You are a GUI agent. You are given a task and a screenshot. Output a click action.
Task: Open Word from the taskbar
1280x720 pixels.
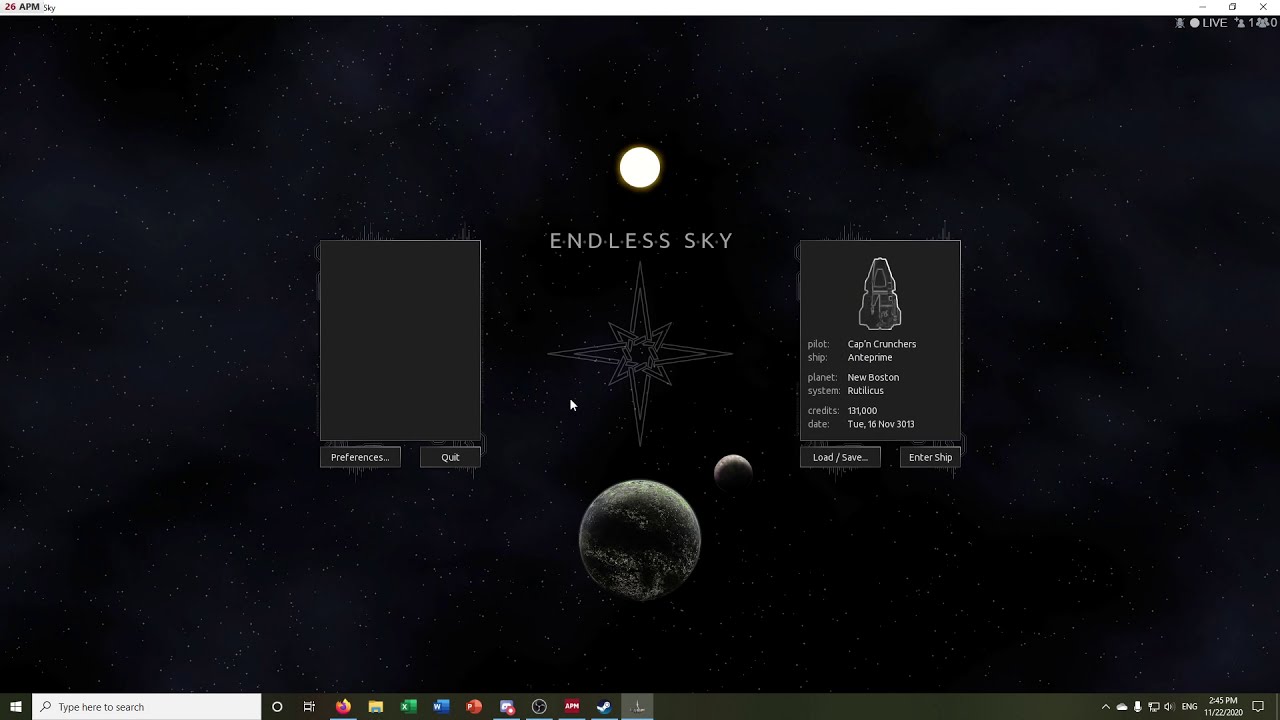coord(441,707)
